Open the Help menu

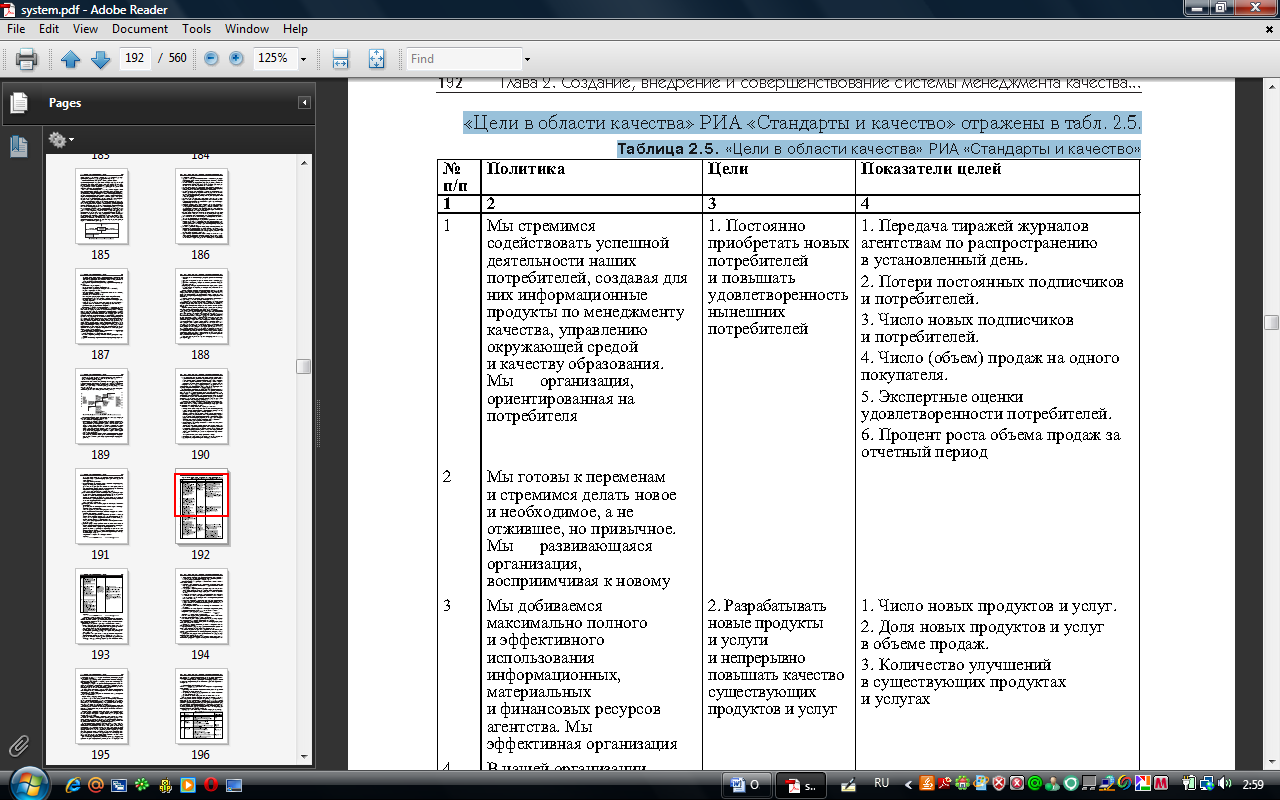tap(295, 29)
